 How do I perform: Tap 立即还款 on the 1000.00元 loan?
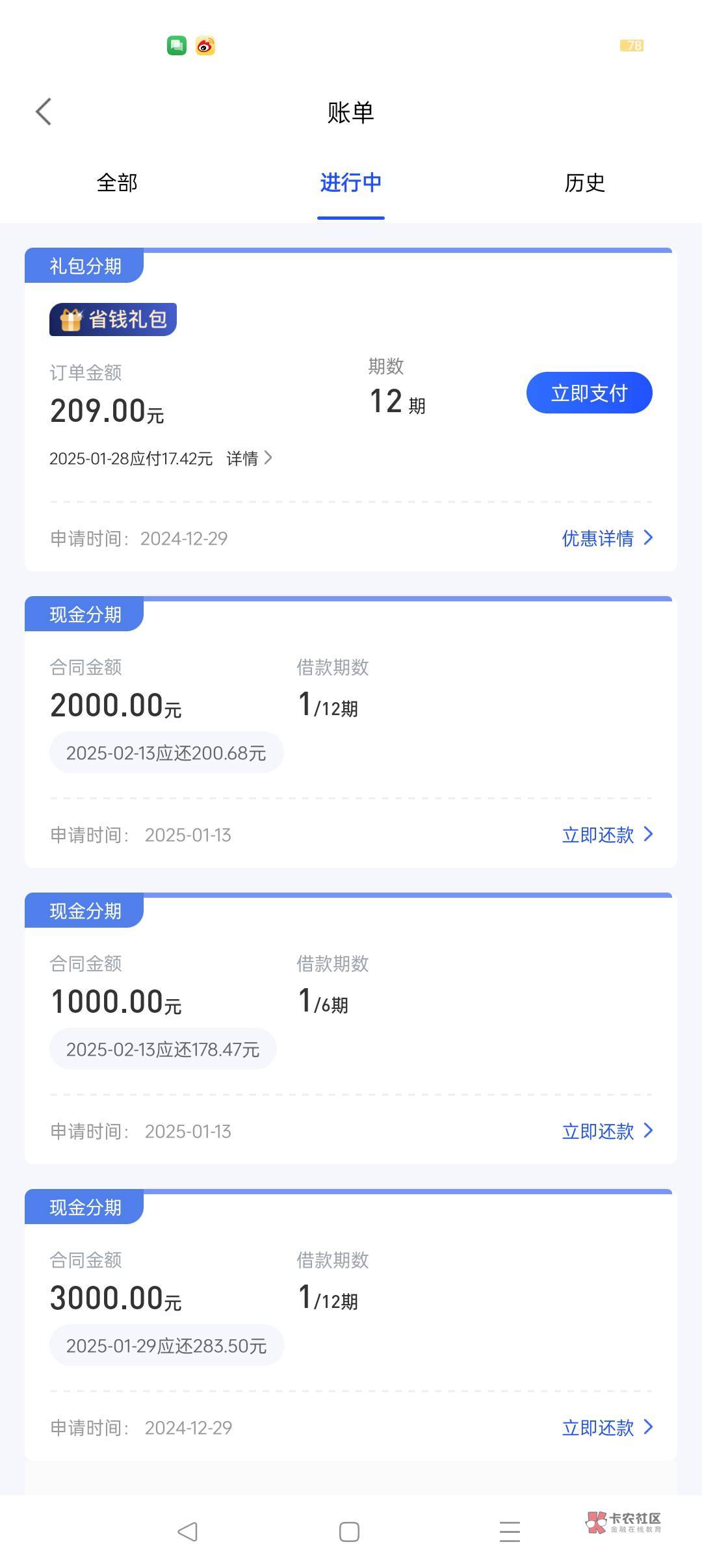(606, 1131)
